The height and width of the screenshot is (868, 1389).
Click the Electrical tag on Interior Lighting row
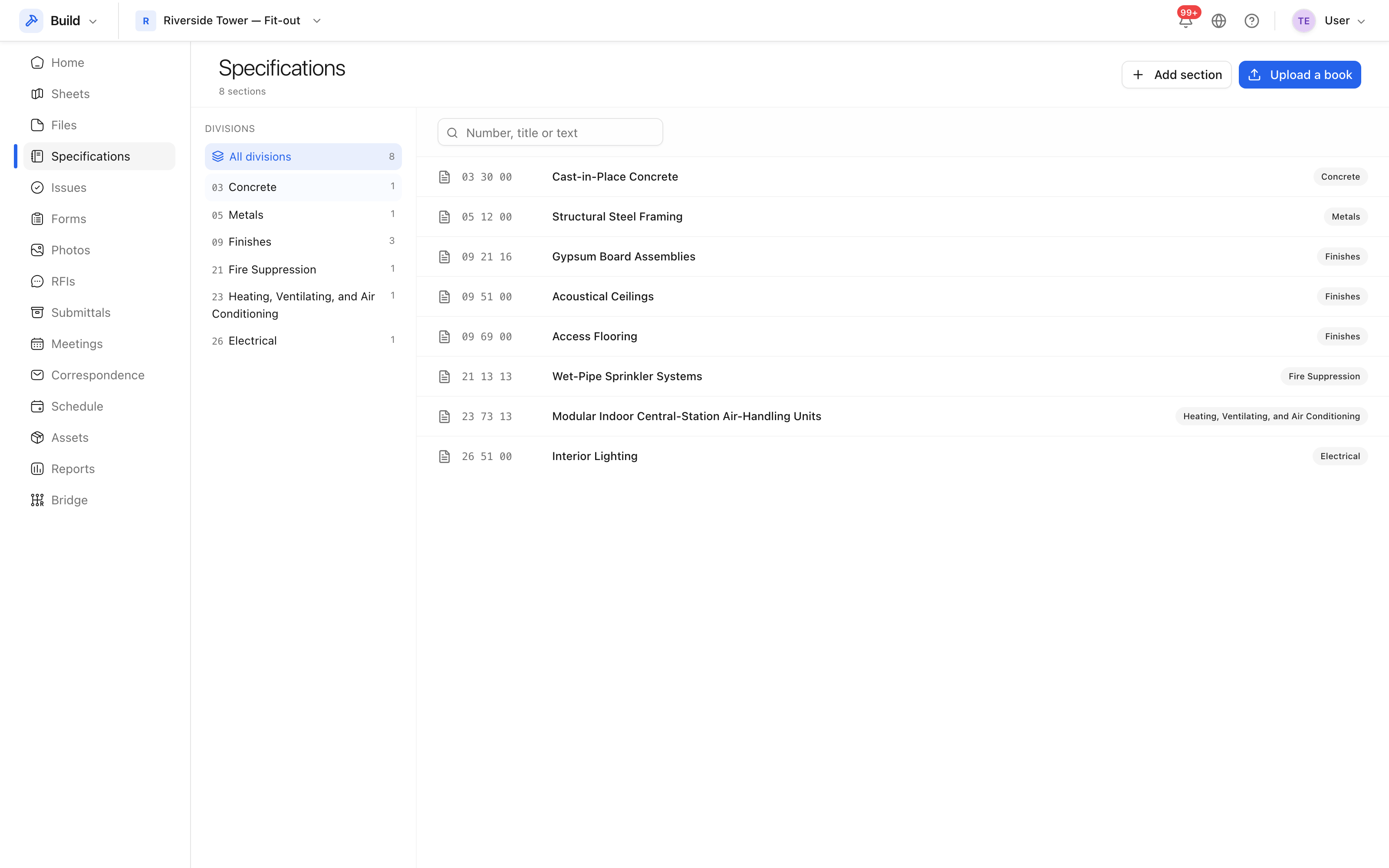click(1340, 457)
